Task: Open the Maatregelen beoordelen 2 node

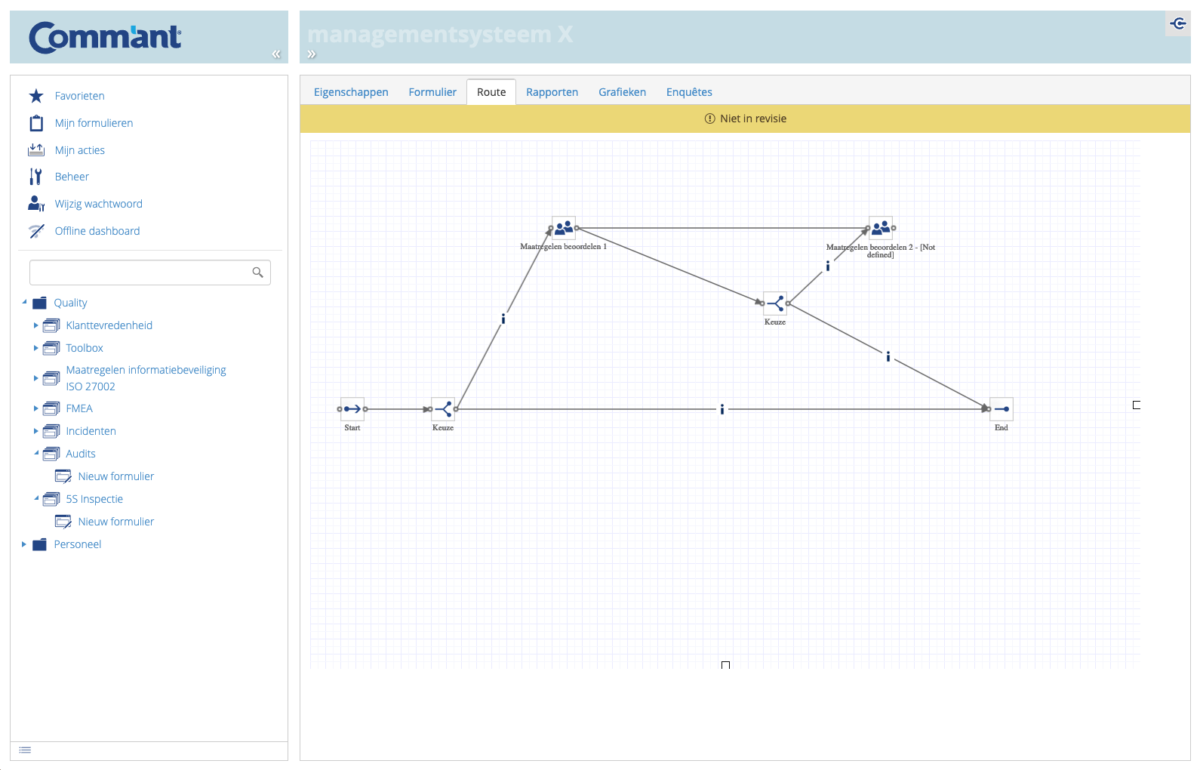Action: tap(882, 227)
